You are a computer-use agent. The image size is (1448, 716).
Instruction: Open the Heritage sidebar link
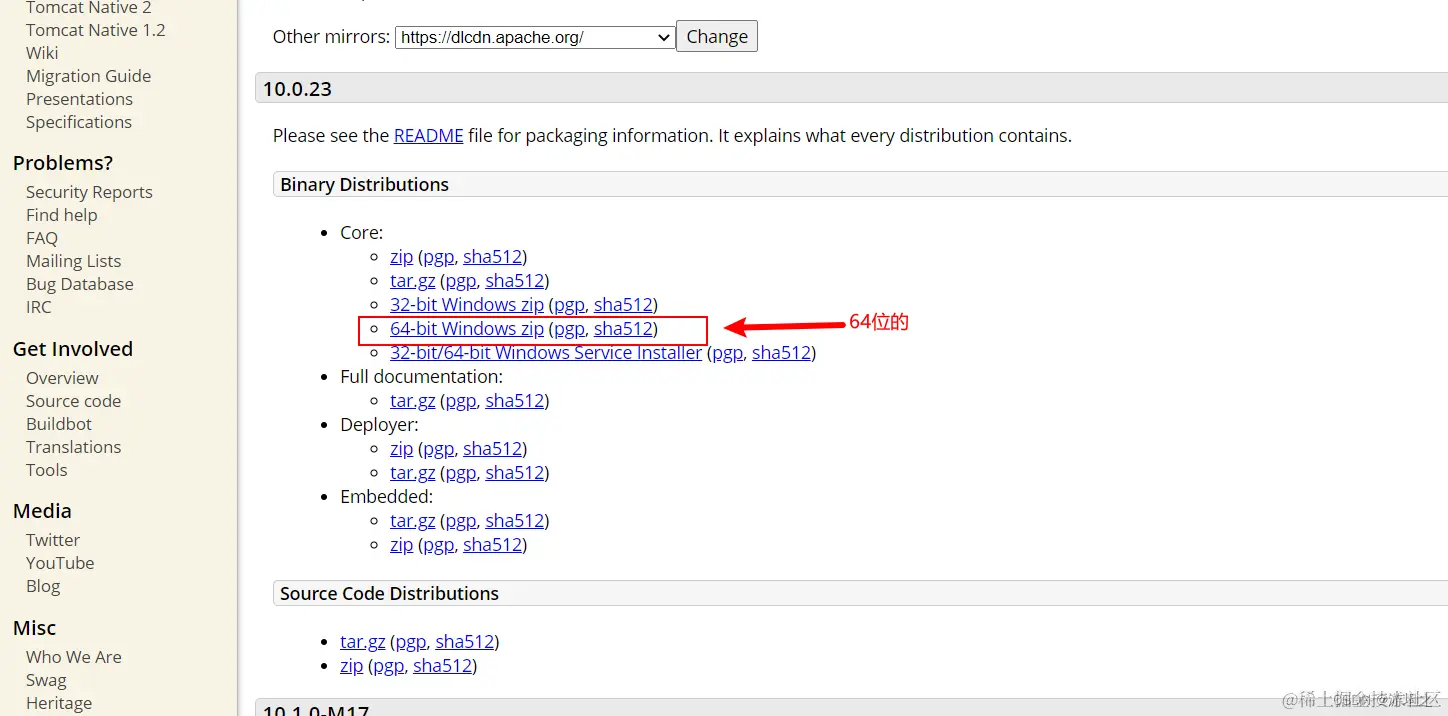pos(59,703)
